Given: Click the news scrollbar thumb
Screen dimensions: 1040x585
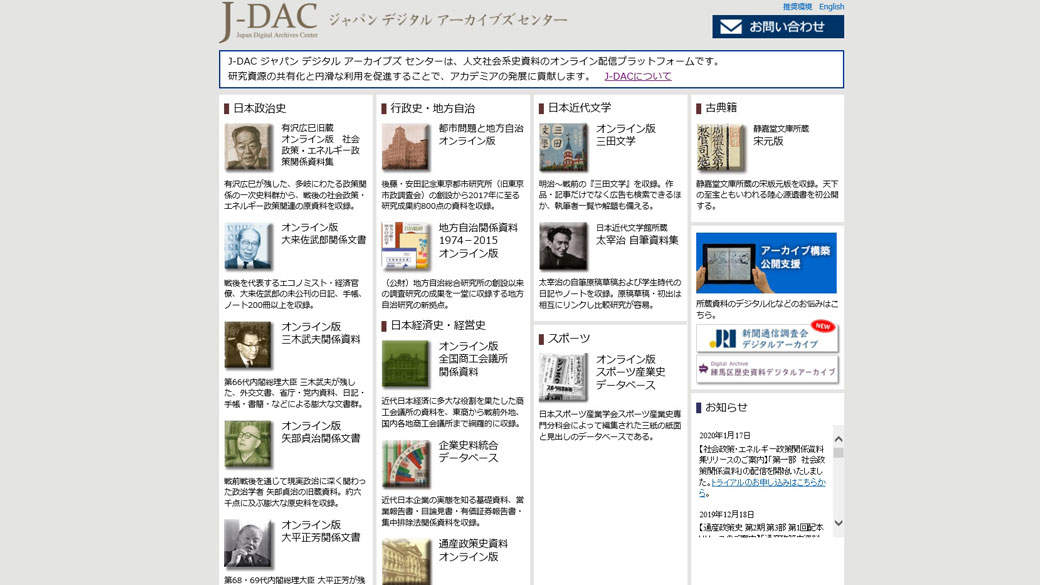Looking at the screenshot, I should (x=838, y=453).
